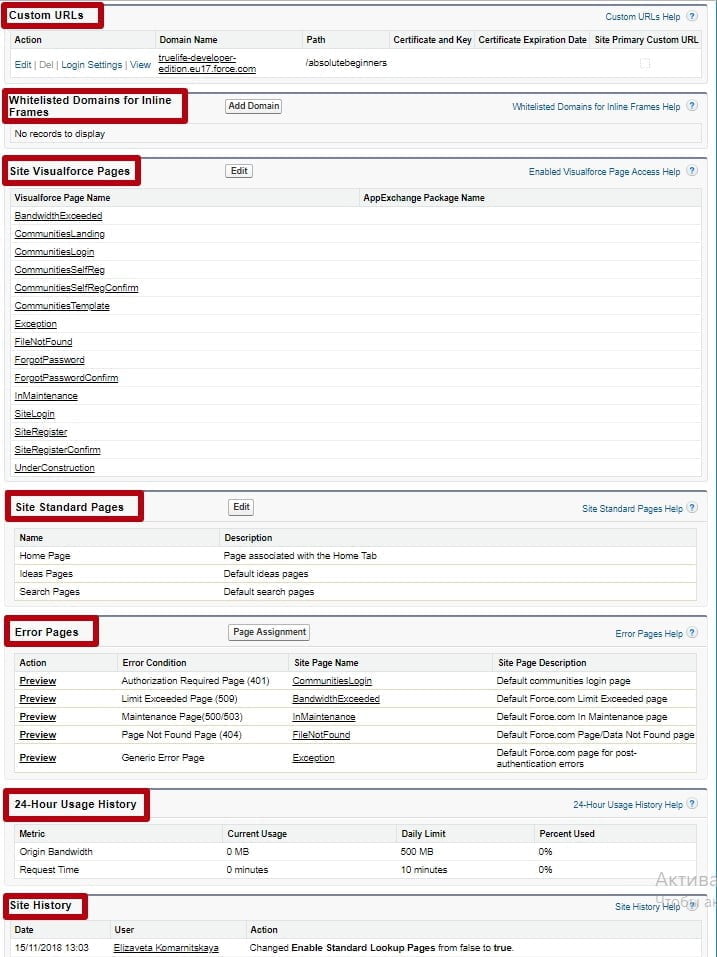Screen dimensions: 717x957
Task: Open InMaintenance in Error Pages table
Action: pyautogui.click(x=324, y=717)
